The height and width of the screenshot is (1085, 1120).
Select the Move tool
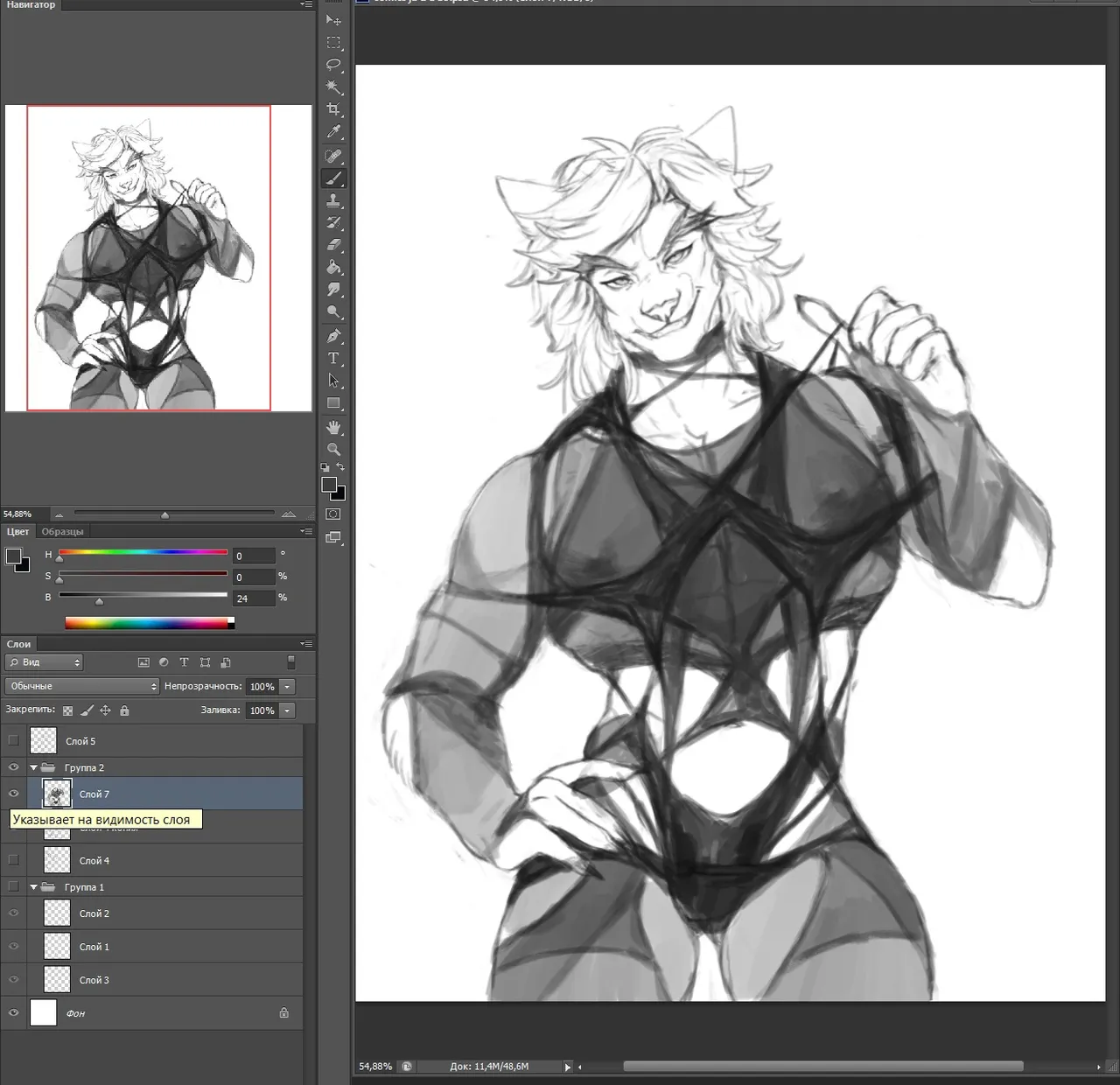coord(333,20)
